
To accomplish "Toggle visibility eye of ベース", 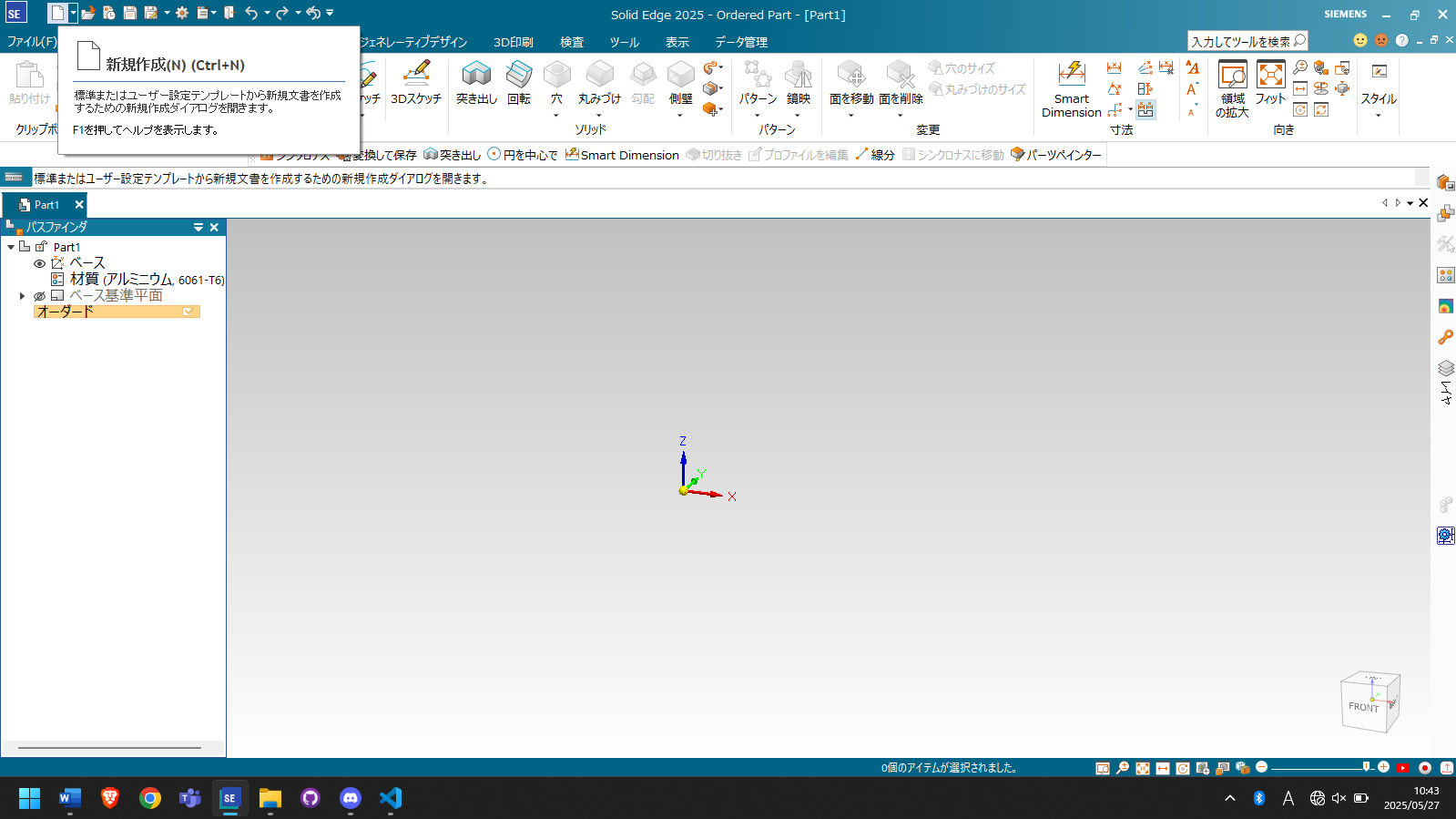I will pos(39,263).
